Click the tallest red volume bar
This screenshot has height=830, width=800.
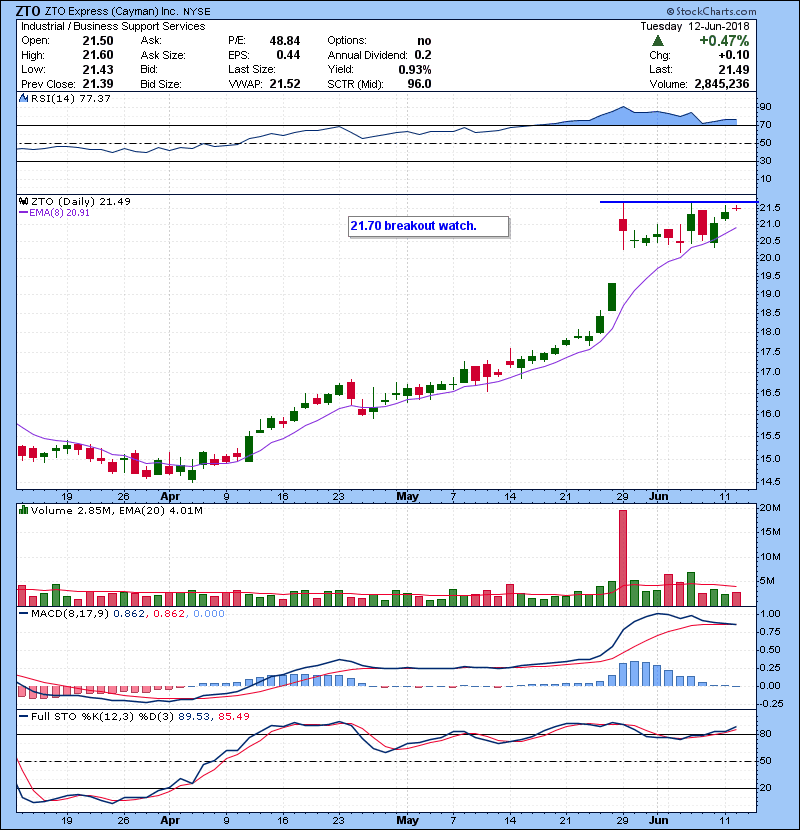(623, 558)
